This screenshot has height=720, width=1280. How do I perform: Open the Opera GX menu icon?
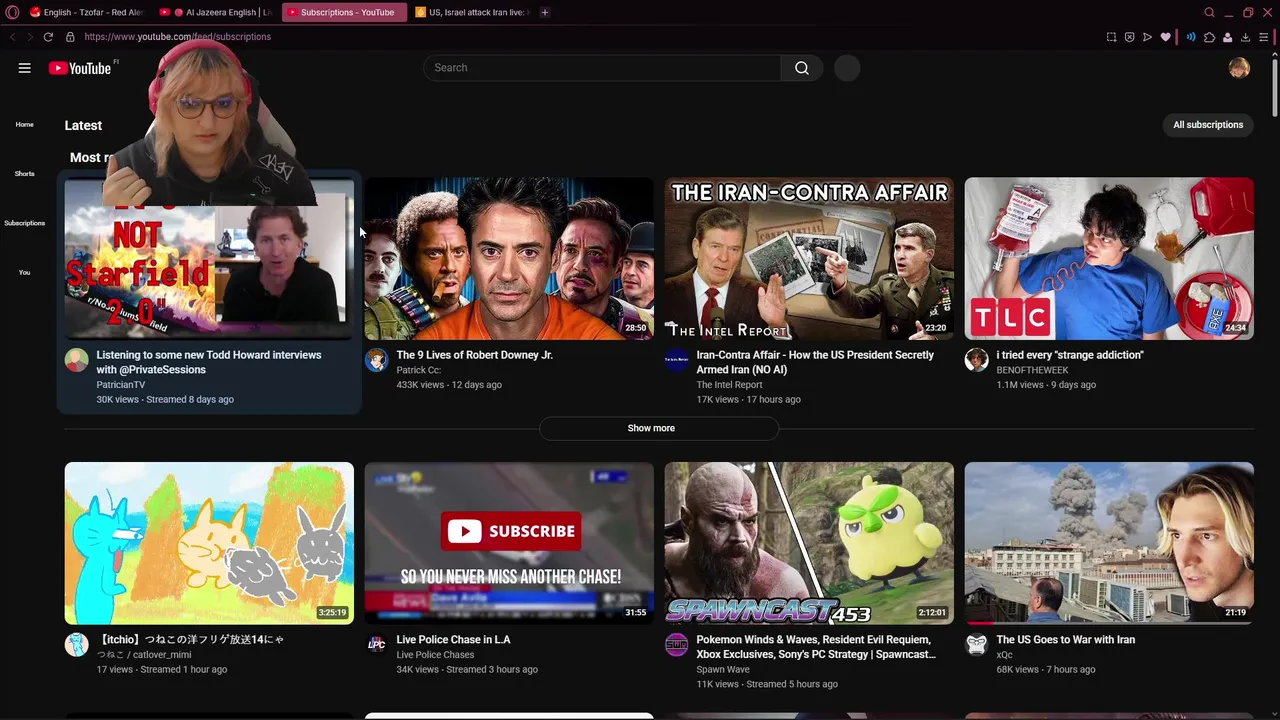[x=12, y=12]
